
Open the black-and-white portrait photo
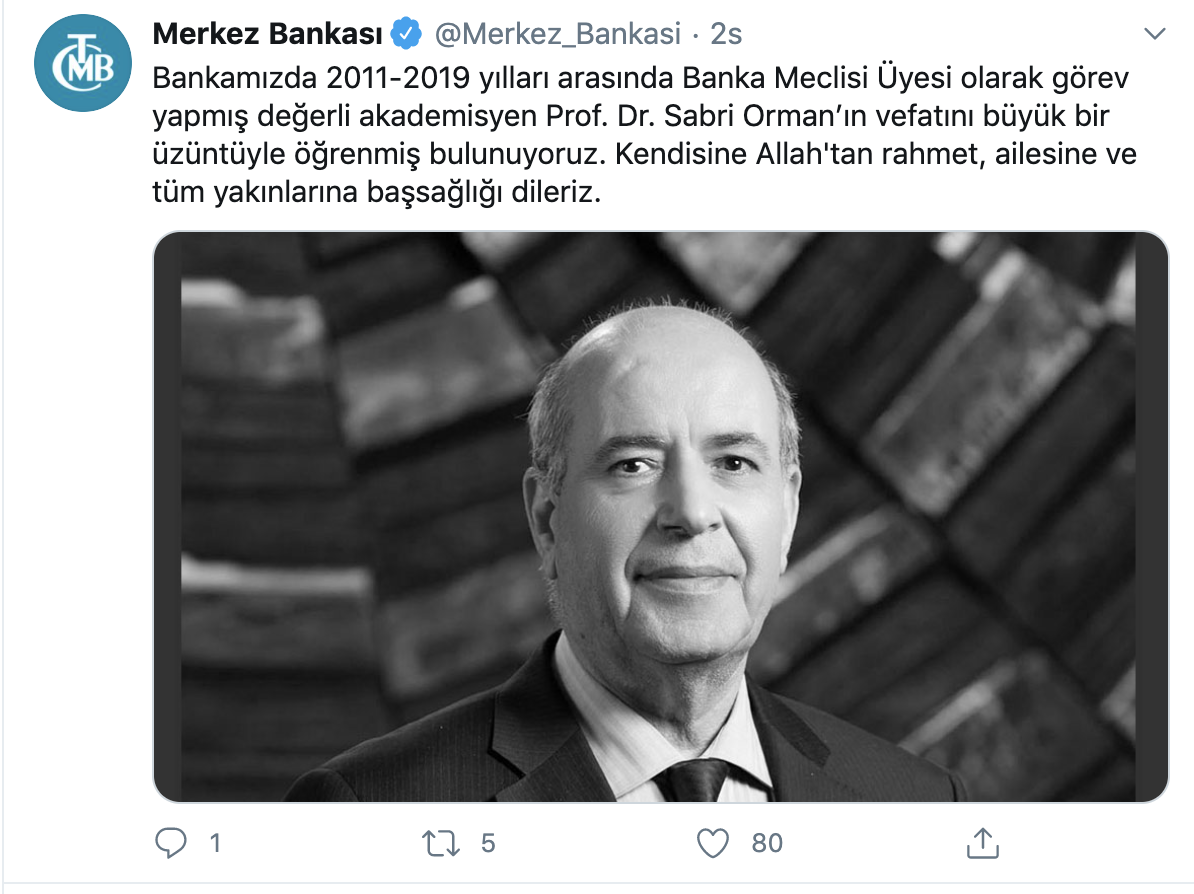[660, 517]
